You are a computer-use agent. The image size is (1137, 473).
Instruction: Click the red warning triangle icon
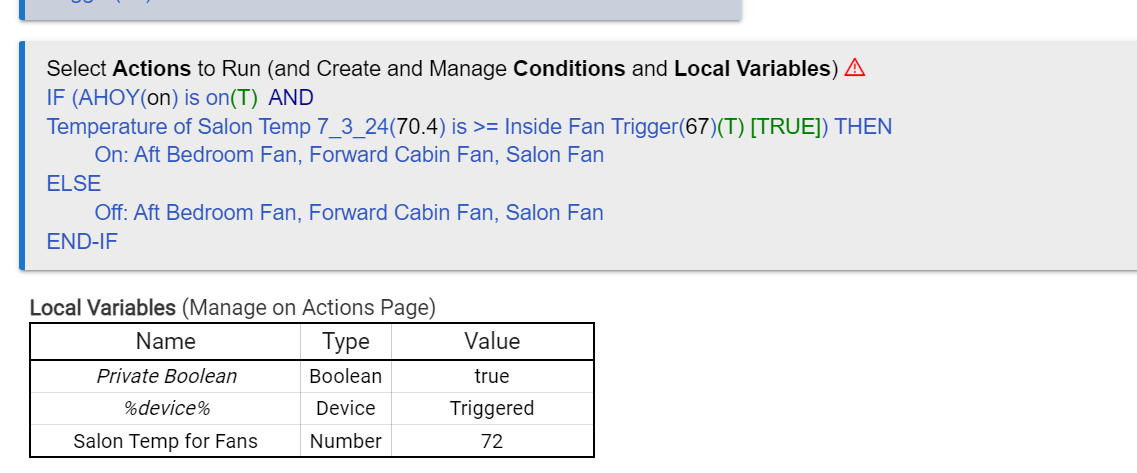855,68
